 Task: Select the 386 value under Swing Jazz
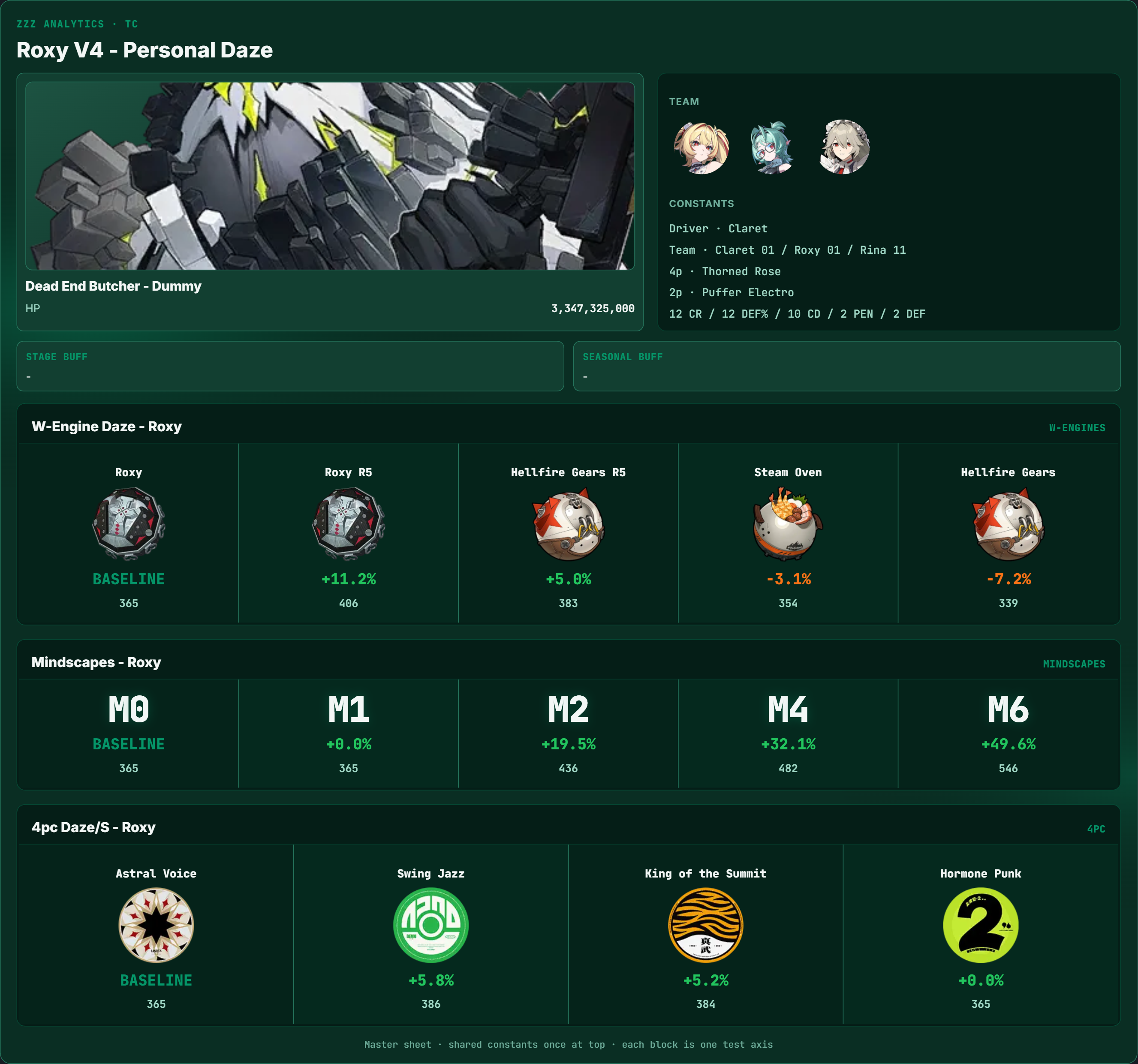click(431, 1004)
